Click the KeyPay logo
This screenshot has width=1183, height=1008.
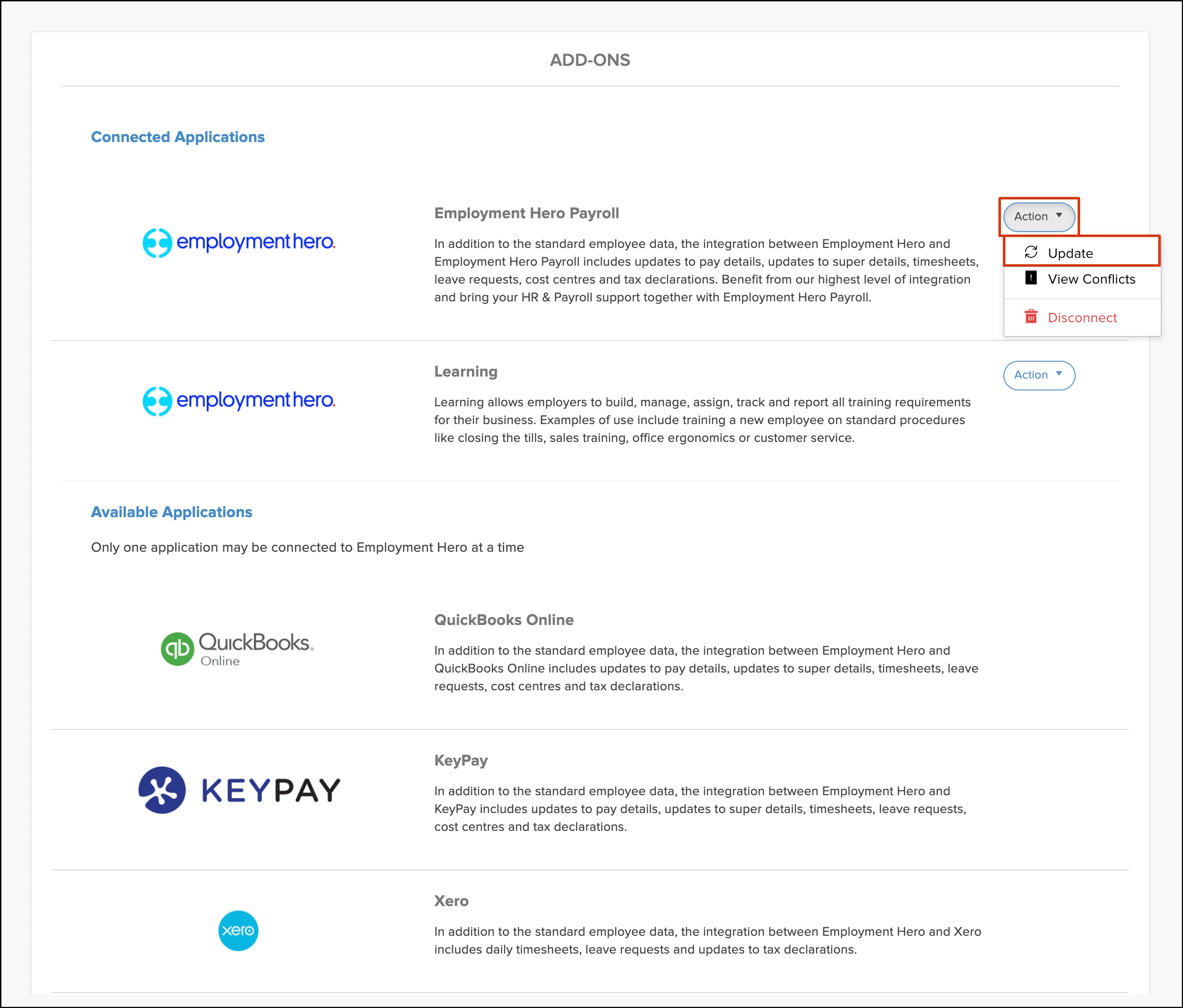(238, 790)
